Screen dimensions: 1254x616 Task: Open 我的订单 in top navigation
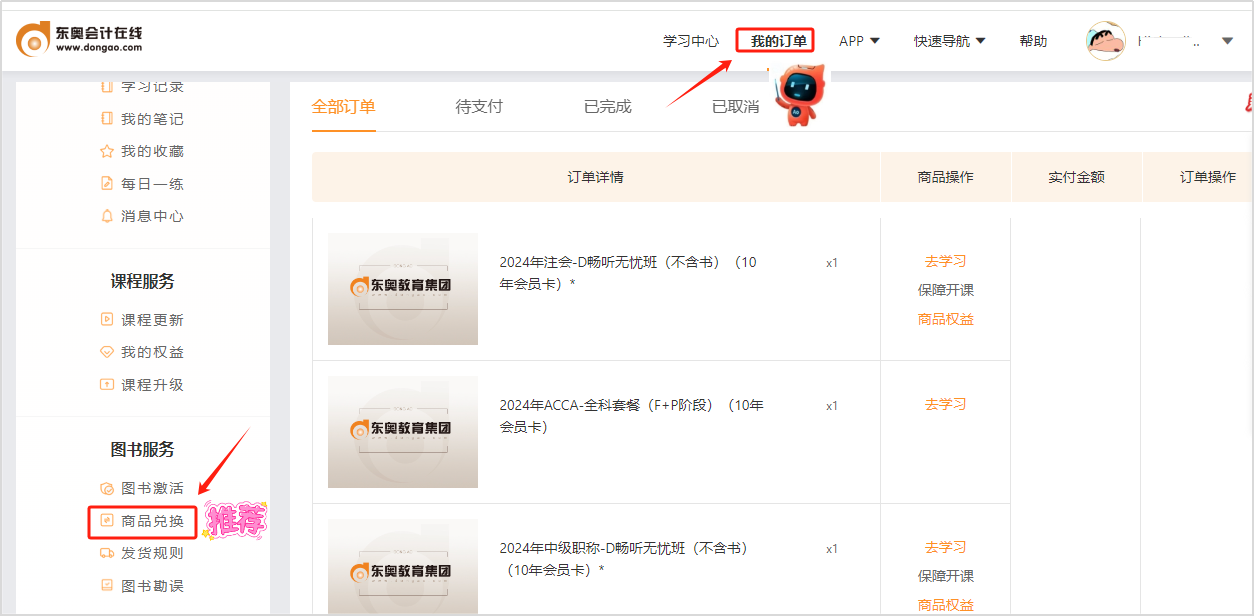[x=777, y=41]
